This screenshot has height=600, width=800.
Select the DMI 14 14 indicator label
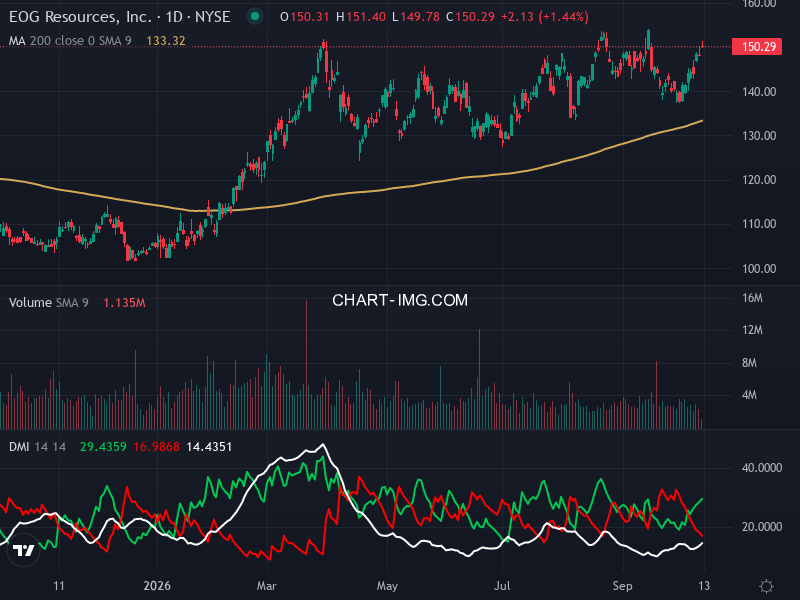point(37,447)
